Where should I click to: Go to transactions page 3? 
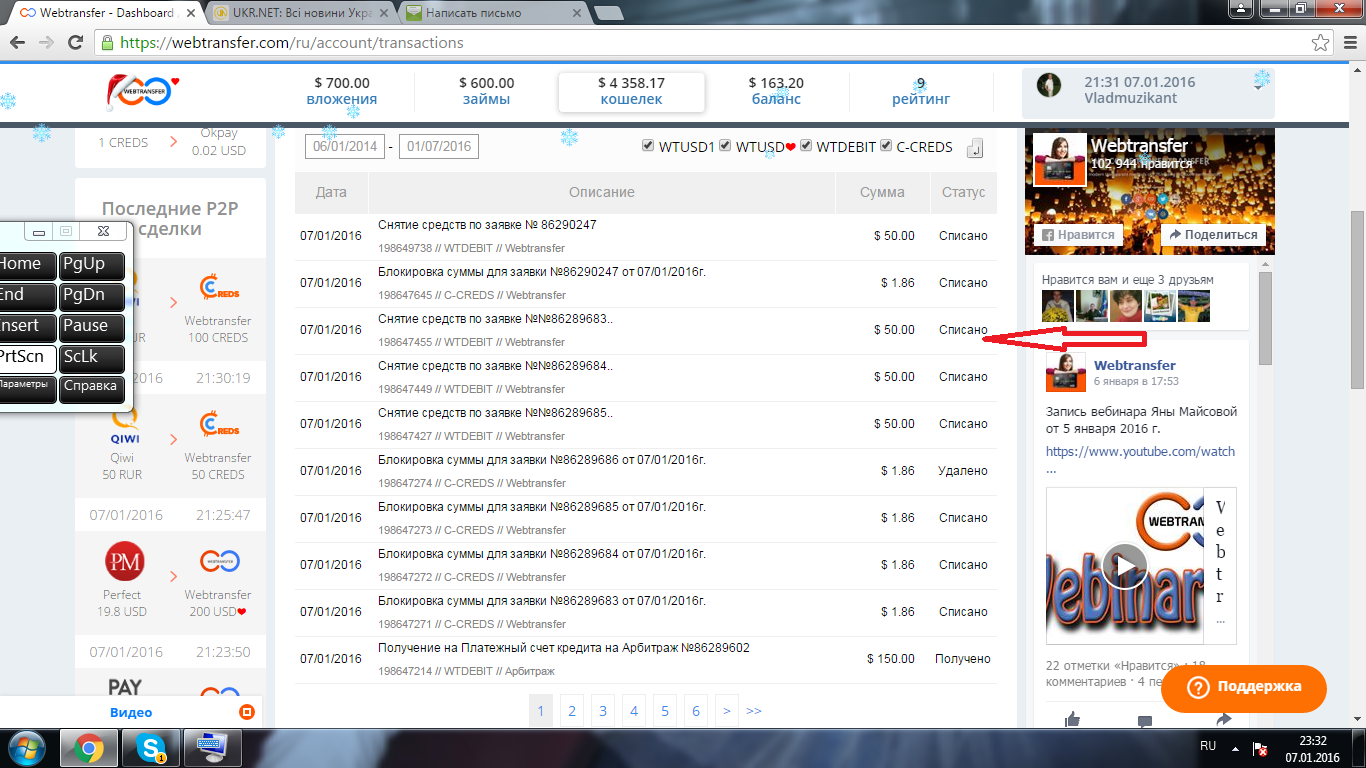pyautogui.click(x=603, y=711)
